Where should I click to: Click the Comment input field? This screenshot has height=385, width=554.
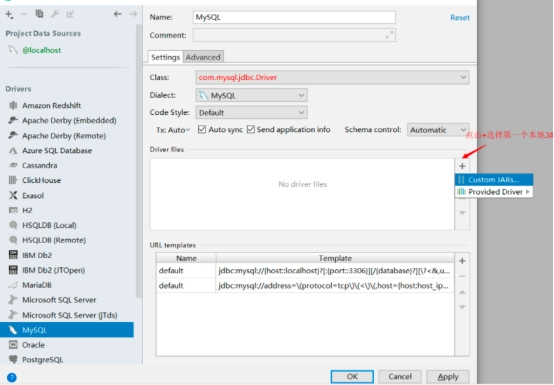click(294, 35)
